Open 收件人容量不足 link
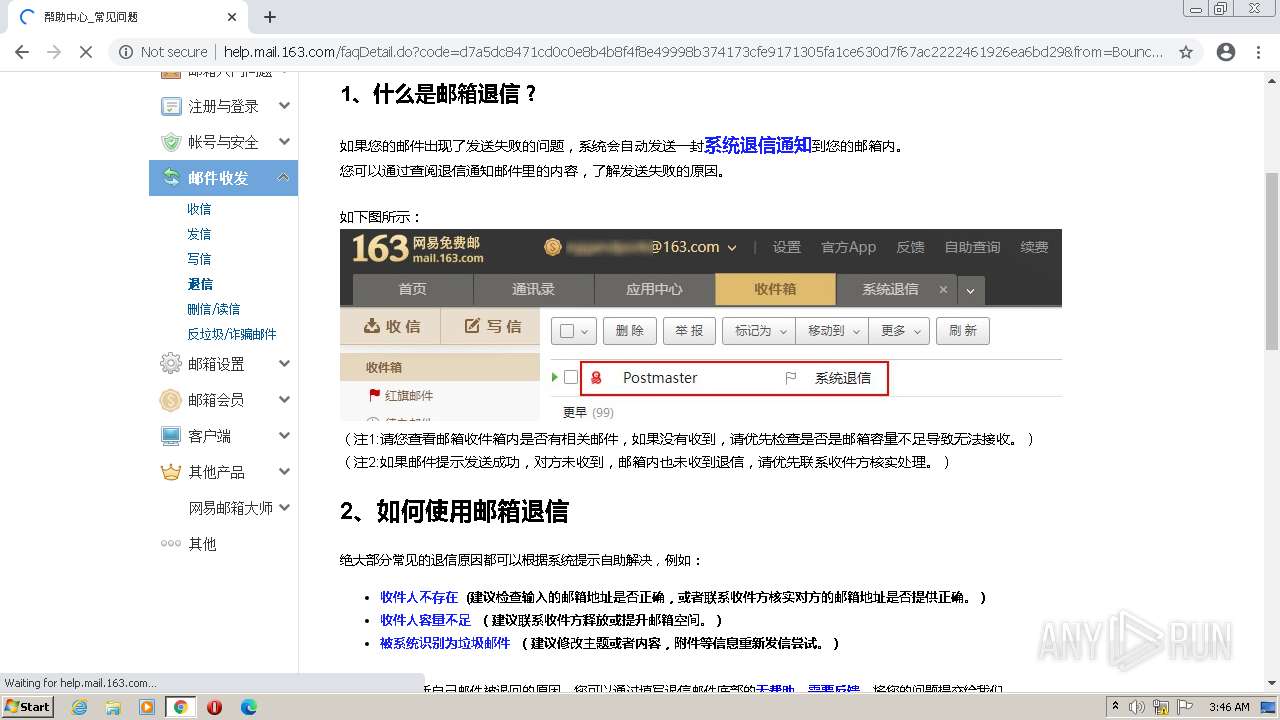Viewport: 1280px width, 720px height. tap(425, 620)
